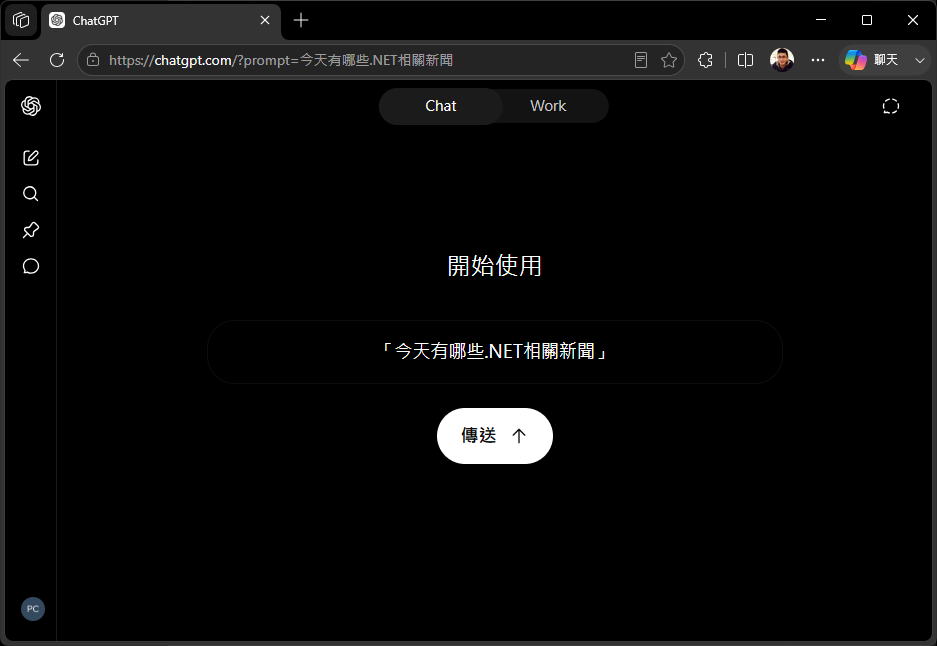Screen dimensions: 937x646
Task: Click the address bar URL
Action: tap(281, 60)
